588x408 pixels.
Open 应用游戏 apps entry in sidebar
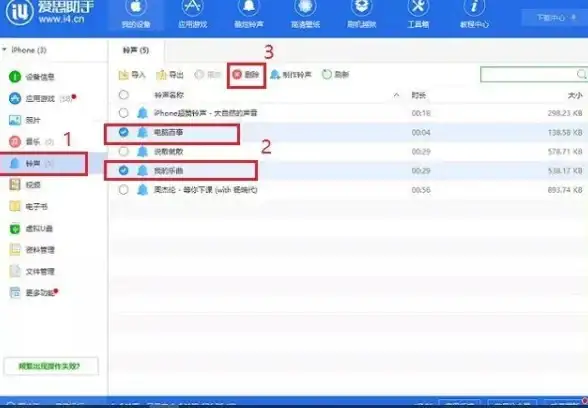pyautogui.click(x=41, y=99)
